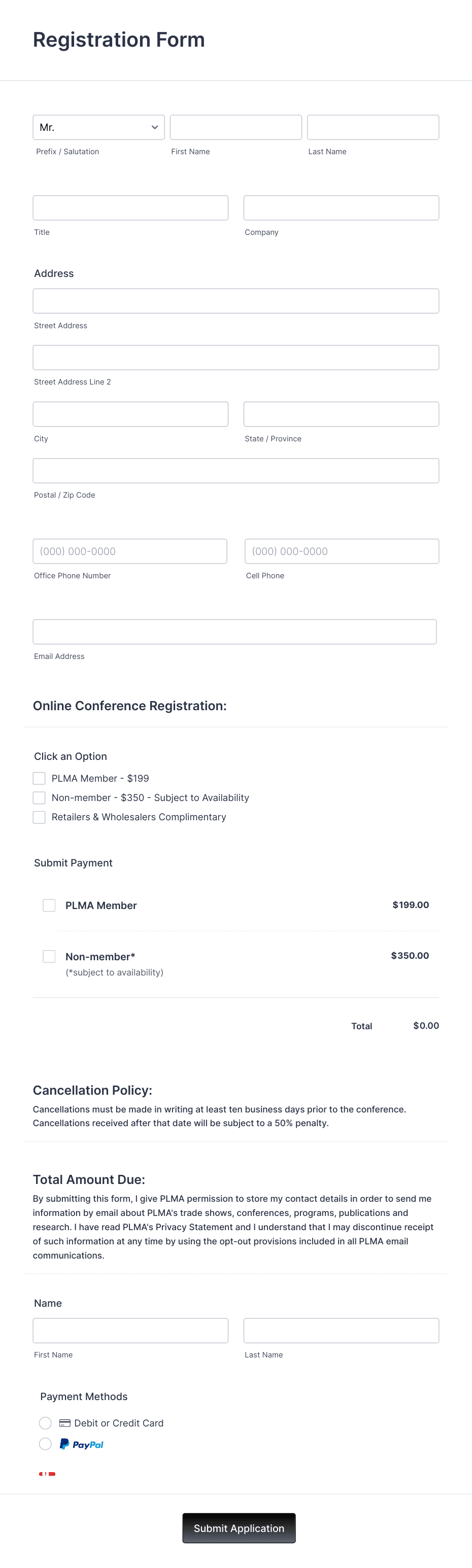Click the First Name input field

tap(235, 127)
